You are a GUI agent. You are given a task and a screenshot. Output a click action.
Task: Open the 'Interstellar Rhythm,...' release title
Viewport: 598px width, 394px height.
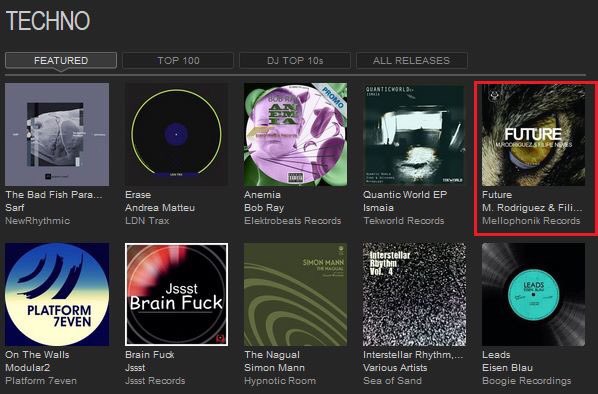coord(413,355)
